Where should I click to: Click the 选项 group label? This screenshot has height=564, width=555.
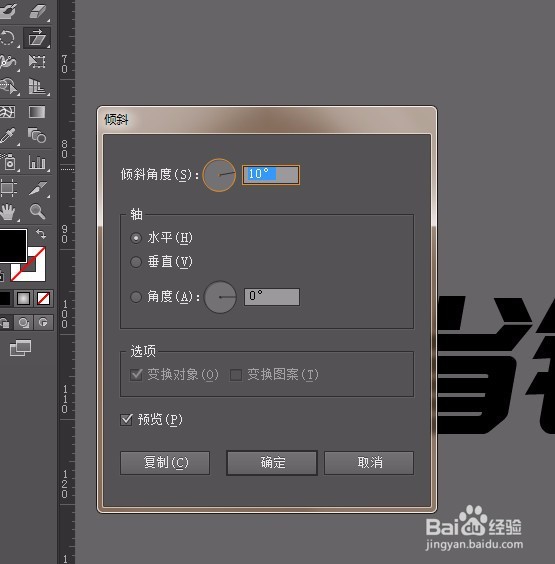point(143,351)
